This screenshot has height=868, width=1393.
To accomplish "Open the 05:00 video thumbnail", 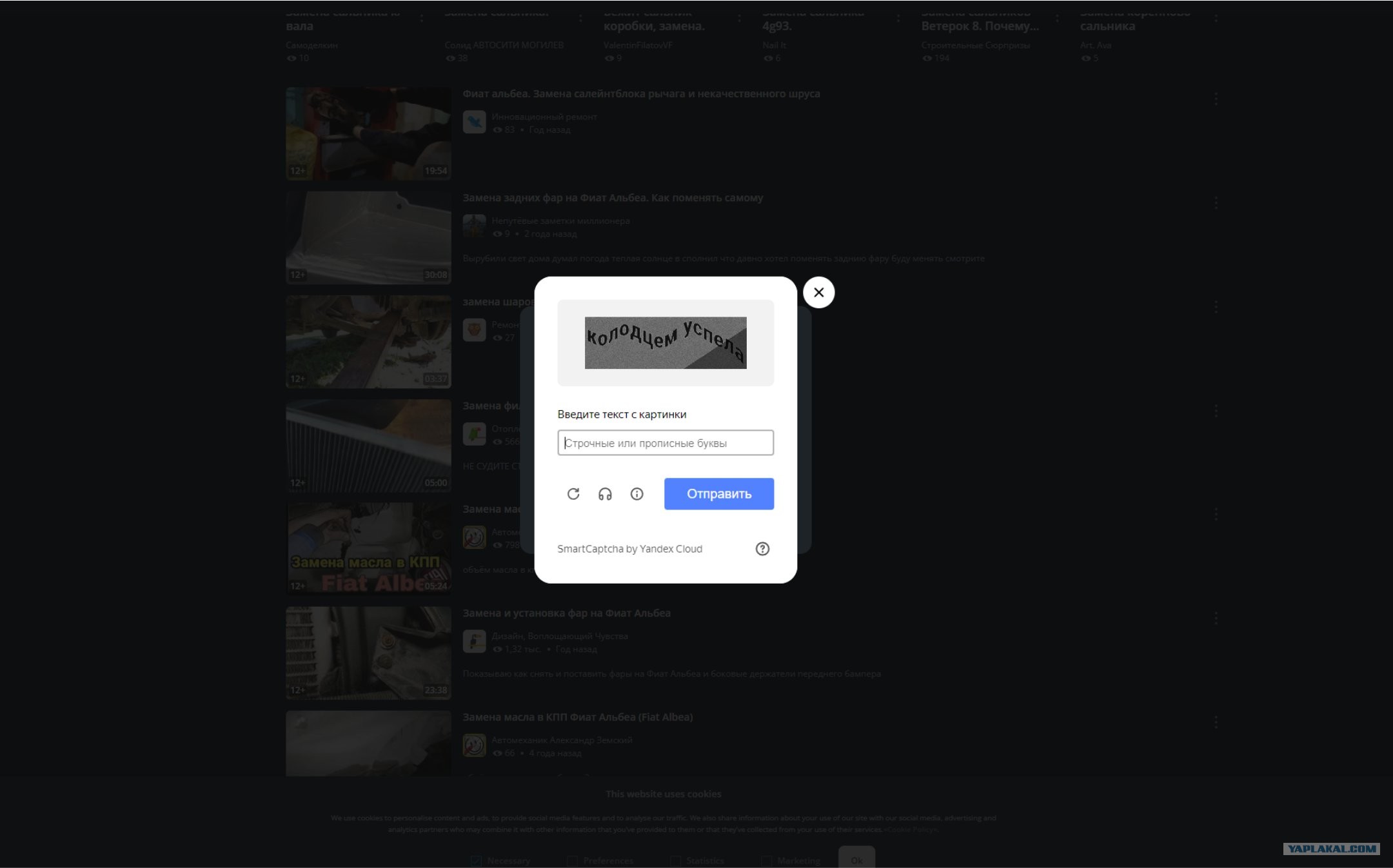I will click(368, 446).
